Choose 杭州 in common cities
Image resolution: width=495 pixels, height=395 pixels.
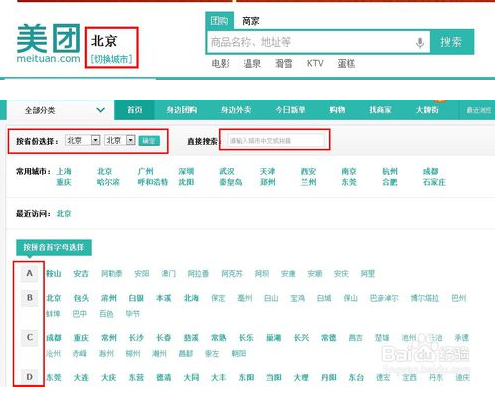[x=390, y=171]
